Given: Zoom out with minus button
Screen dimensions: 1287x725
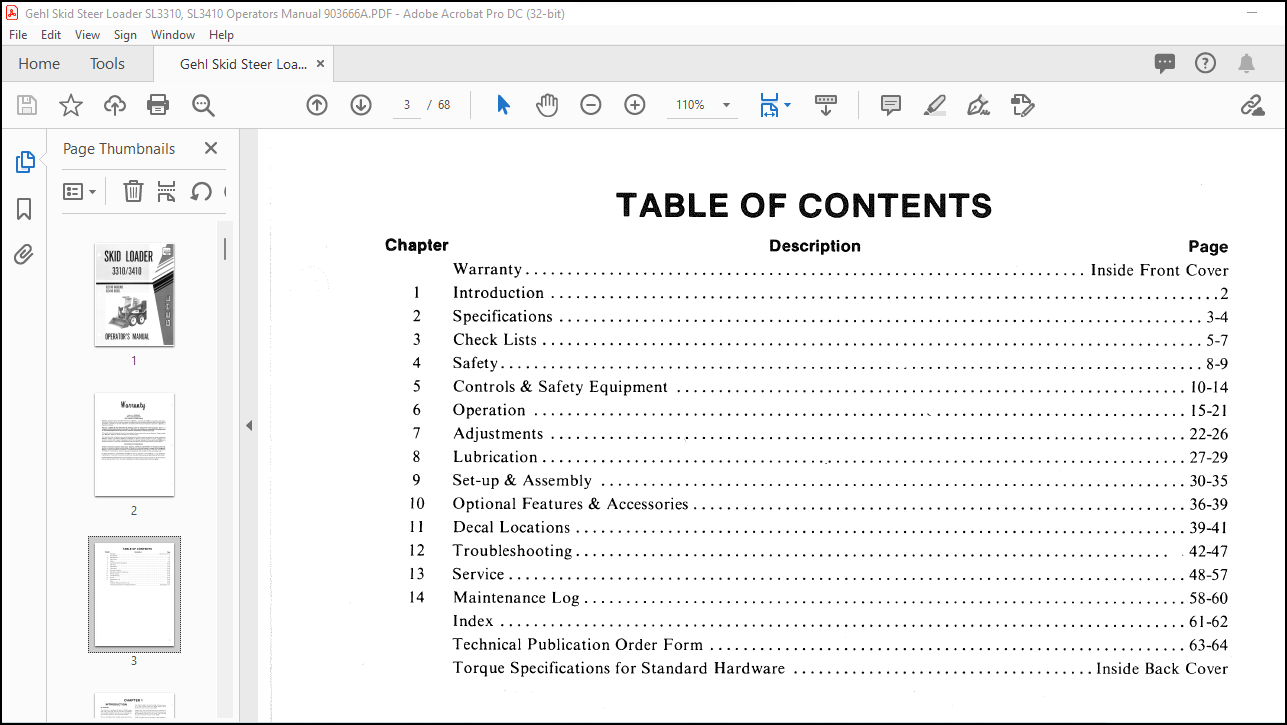Looking at the screenshot, I should [x=591, y=105].
